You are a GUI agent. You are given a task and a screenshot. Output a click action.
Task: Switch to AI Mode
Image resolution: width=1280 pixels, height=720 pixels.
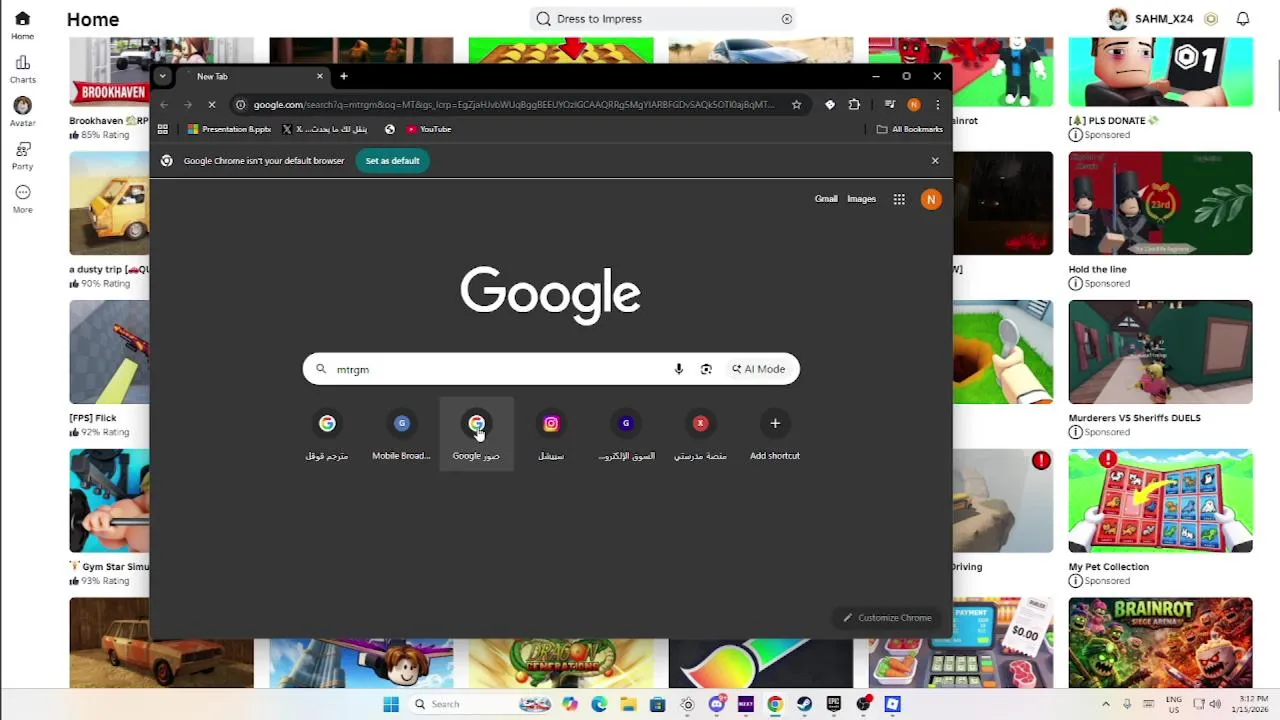click(x=758, y=369)
